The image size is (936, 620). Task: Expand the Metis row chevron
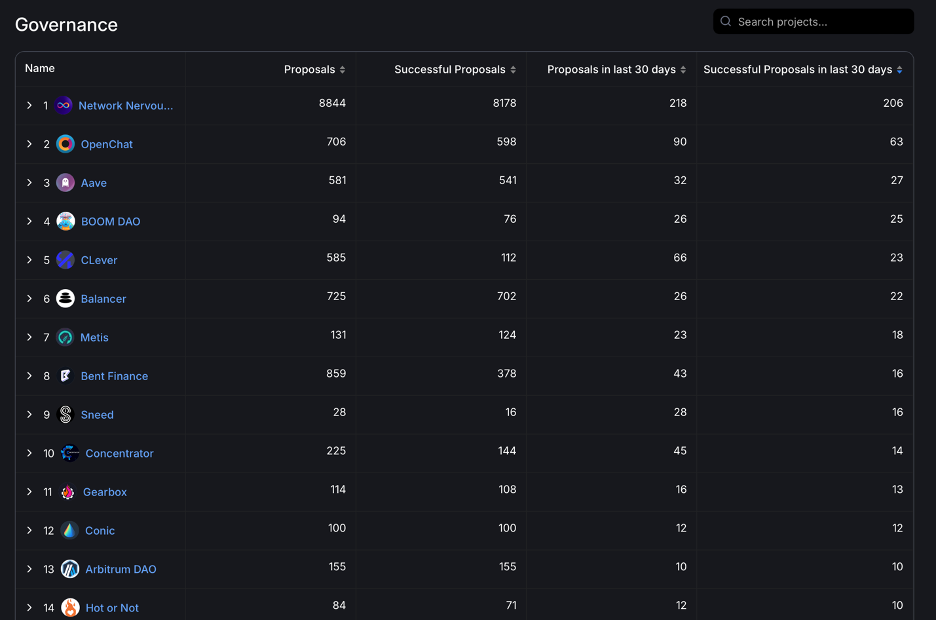pos(29,337)
